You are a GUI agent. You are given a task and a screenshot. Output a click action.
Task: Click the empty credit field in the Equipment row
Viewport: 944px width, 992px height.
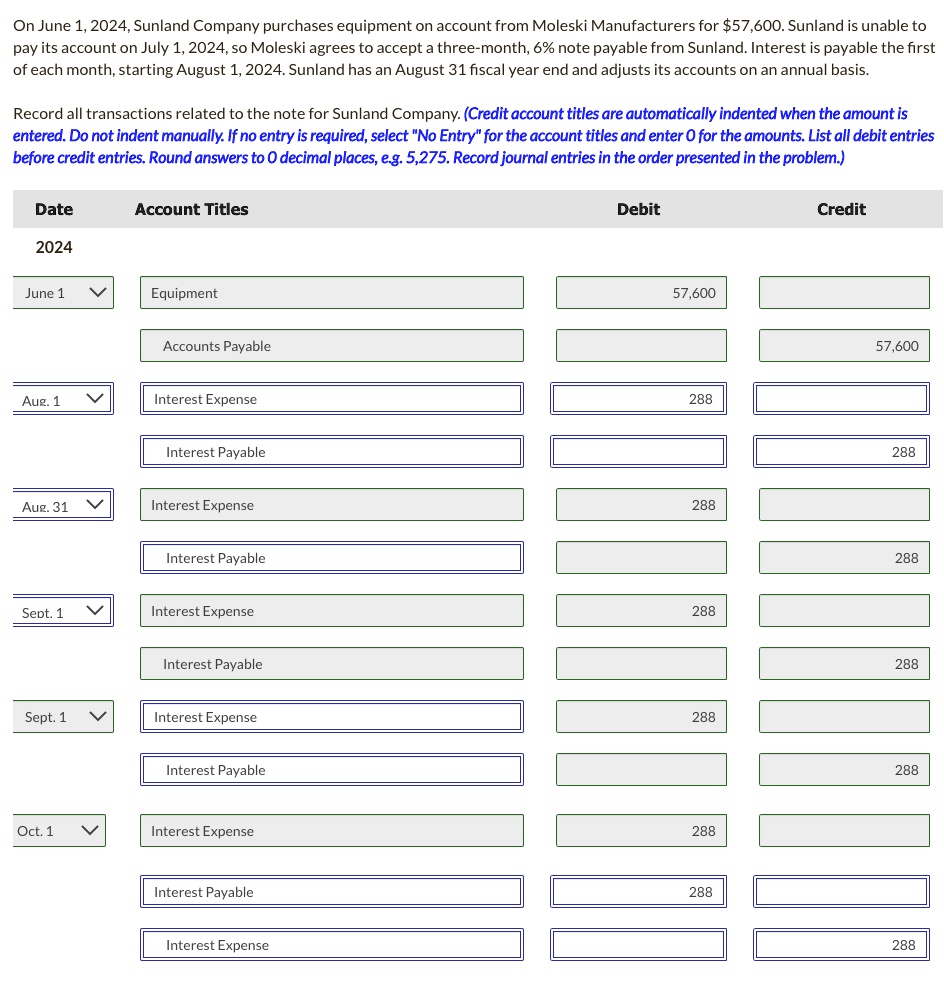click(844, 292)
